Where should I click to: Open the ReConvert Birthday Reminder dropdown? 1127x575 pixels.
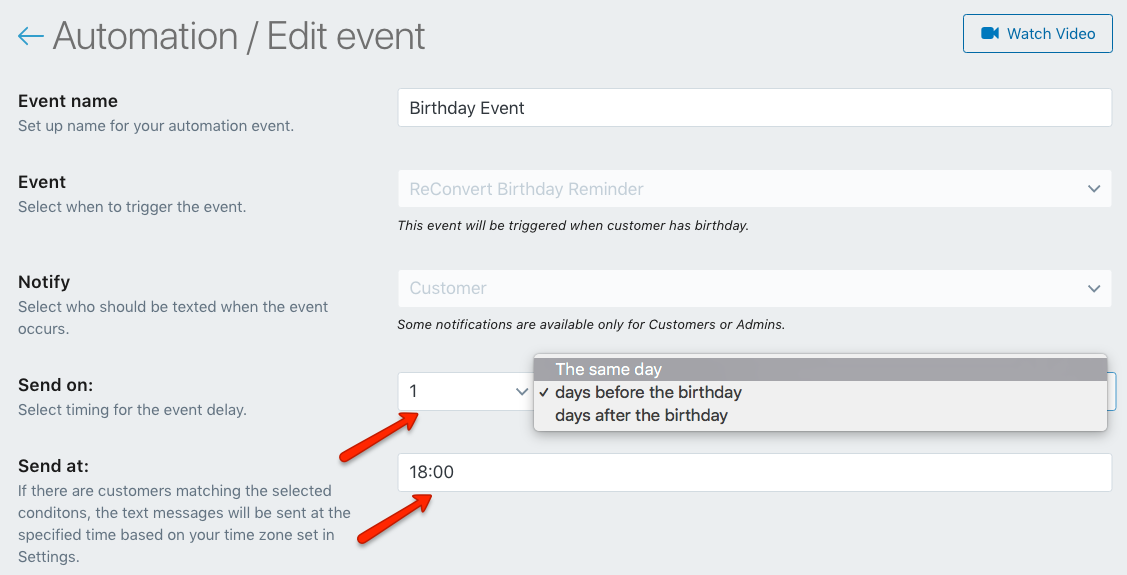[755, 189]
